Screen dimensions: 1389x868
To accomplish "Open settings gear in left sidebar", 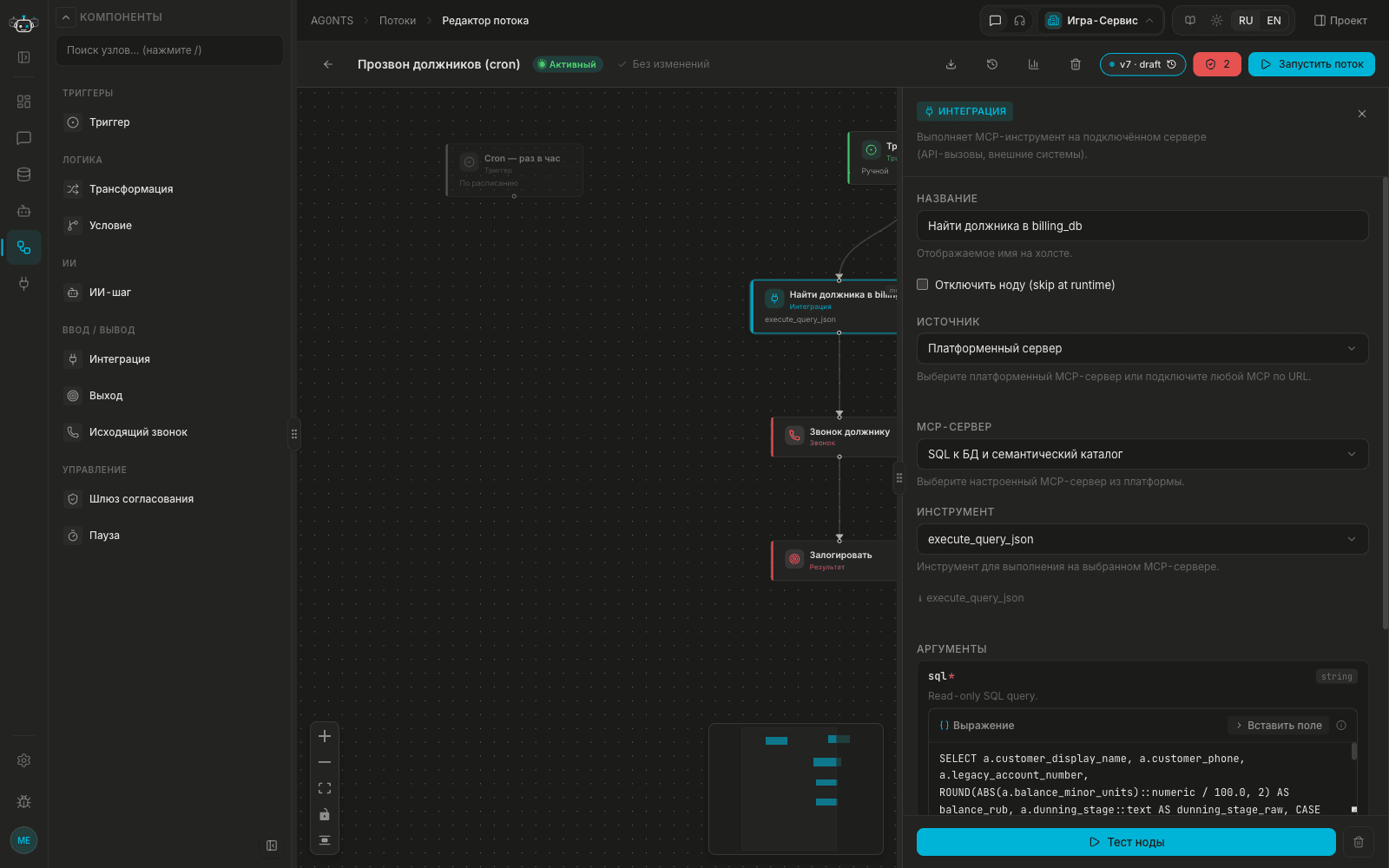I will pyautogui.click(x=23, y=760).
